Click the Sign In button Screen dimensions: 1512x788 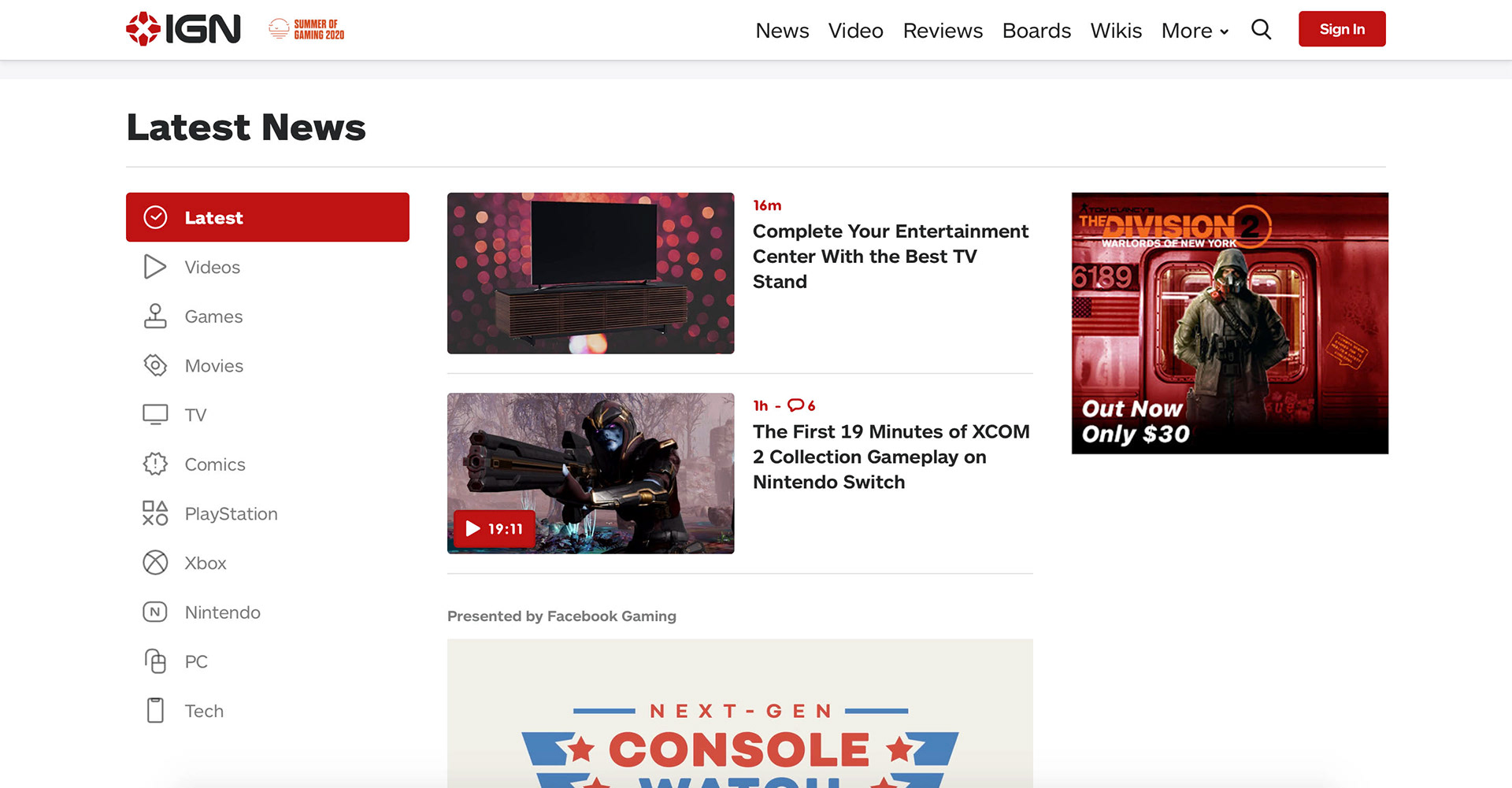[1342, 29]
